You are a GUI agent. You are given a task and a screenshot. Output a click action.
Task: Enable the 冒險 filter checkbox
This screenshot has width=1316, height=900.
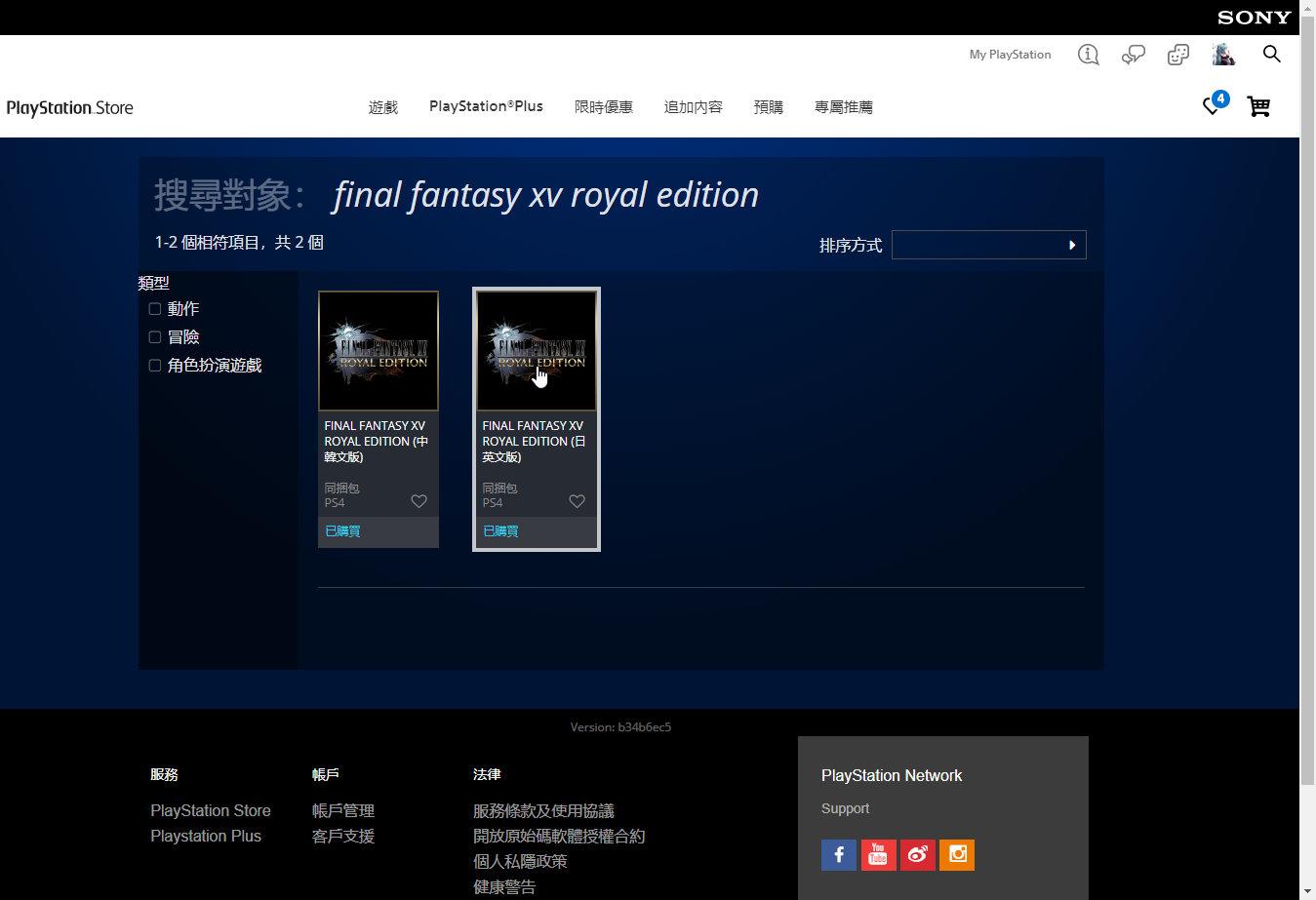[x=155, y=337]
